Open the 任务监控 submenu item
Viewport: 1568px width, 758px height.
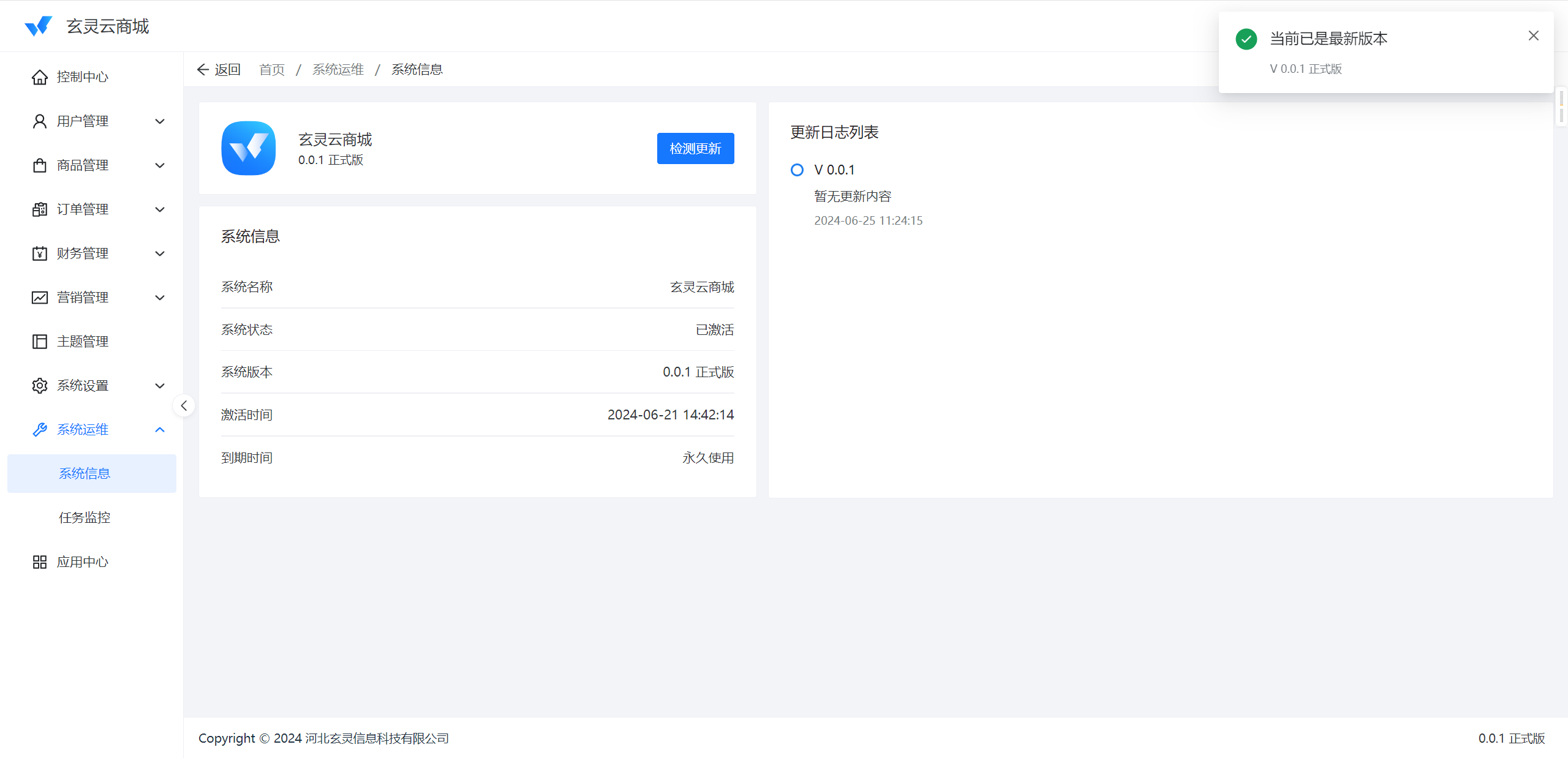(85, 518)
